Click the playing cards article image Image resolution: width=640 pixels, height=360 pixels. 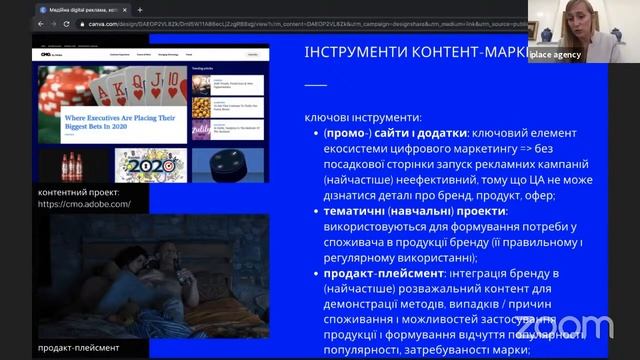coord(112,86)
